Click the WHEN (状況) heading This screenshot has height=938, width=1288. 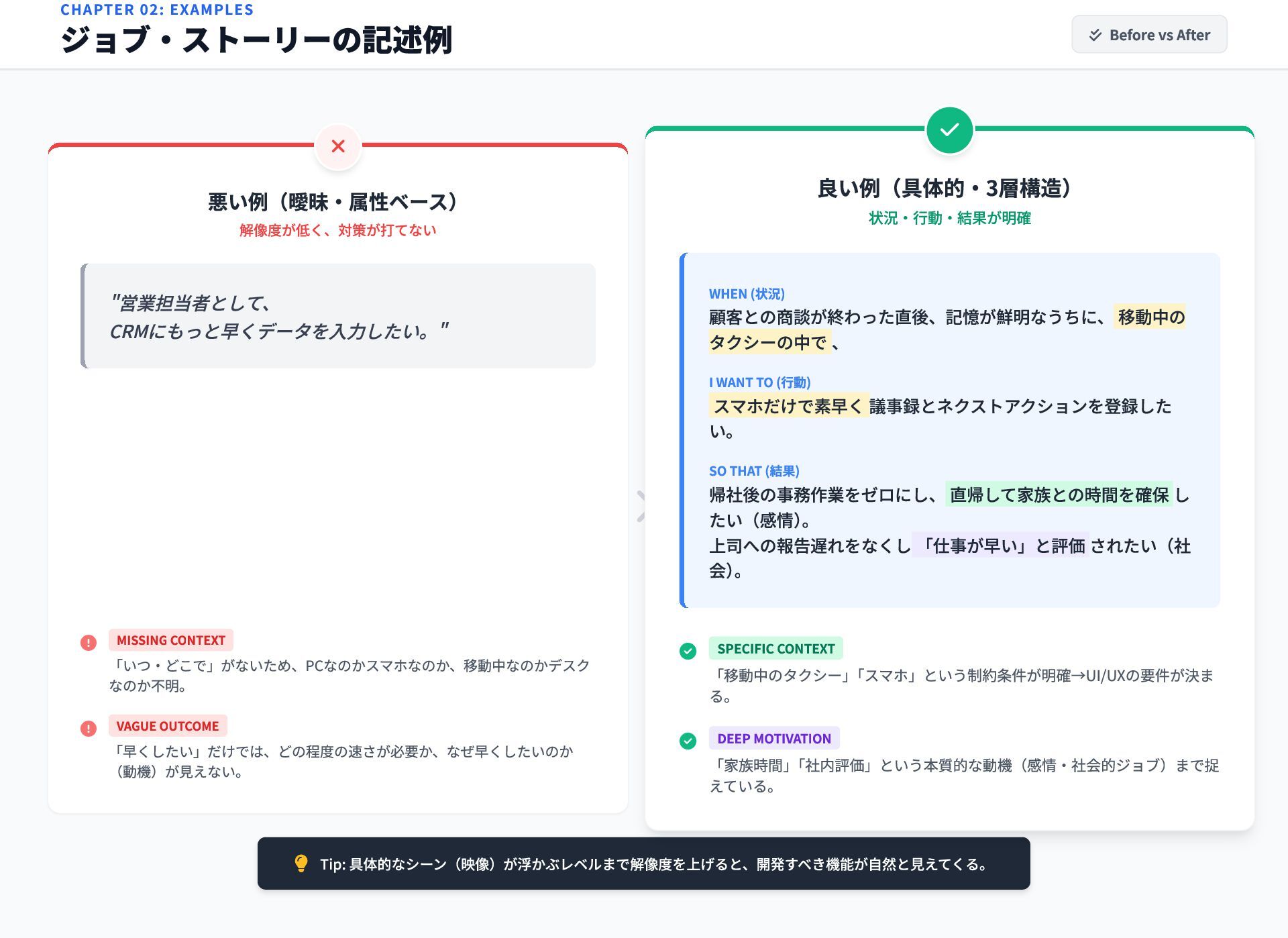pos(747,294)
